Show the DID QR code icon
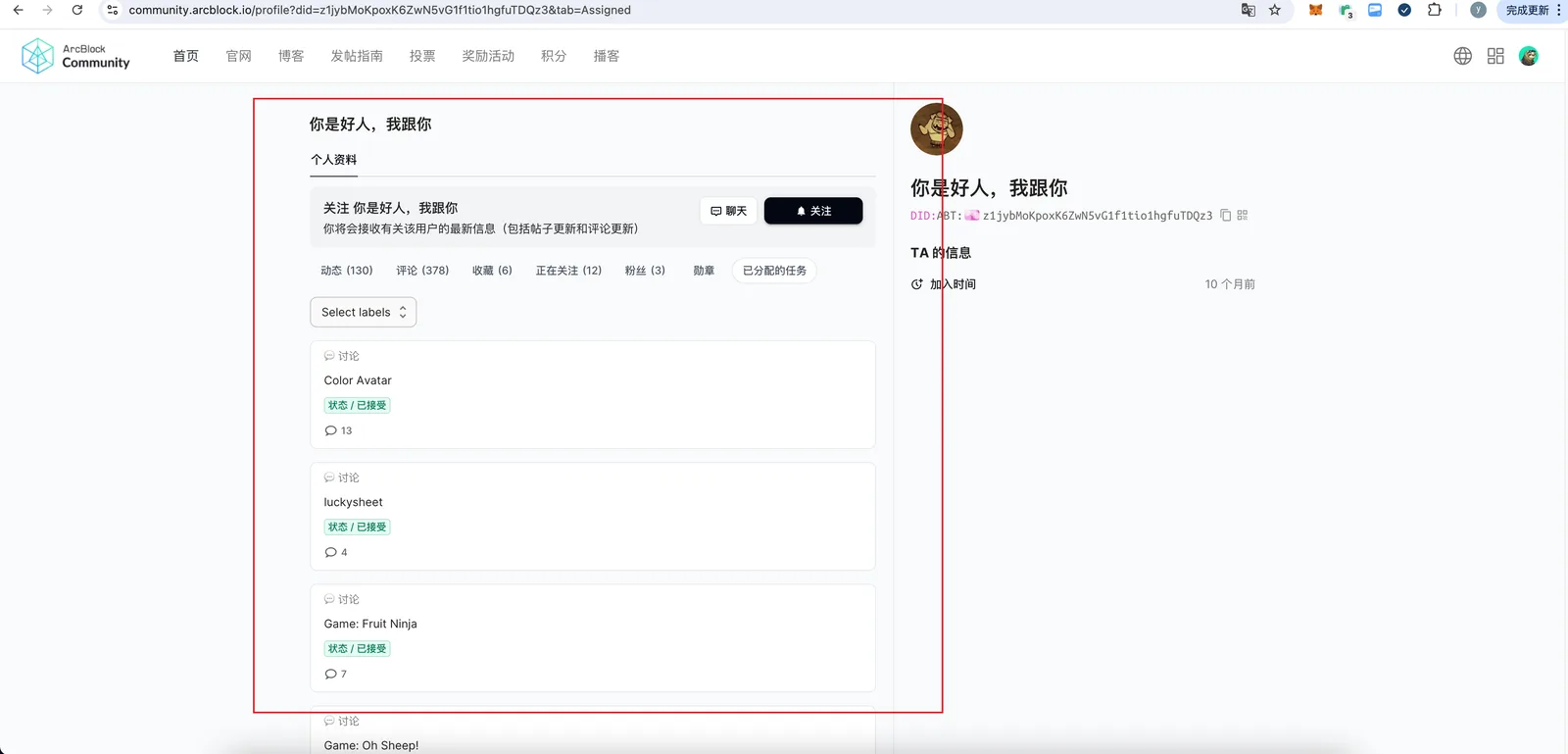1568x754 pixels. [1243, 216]
